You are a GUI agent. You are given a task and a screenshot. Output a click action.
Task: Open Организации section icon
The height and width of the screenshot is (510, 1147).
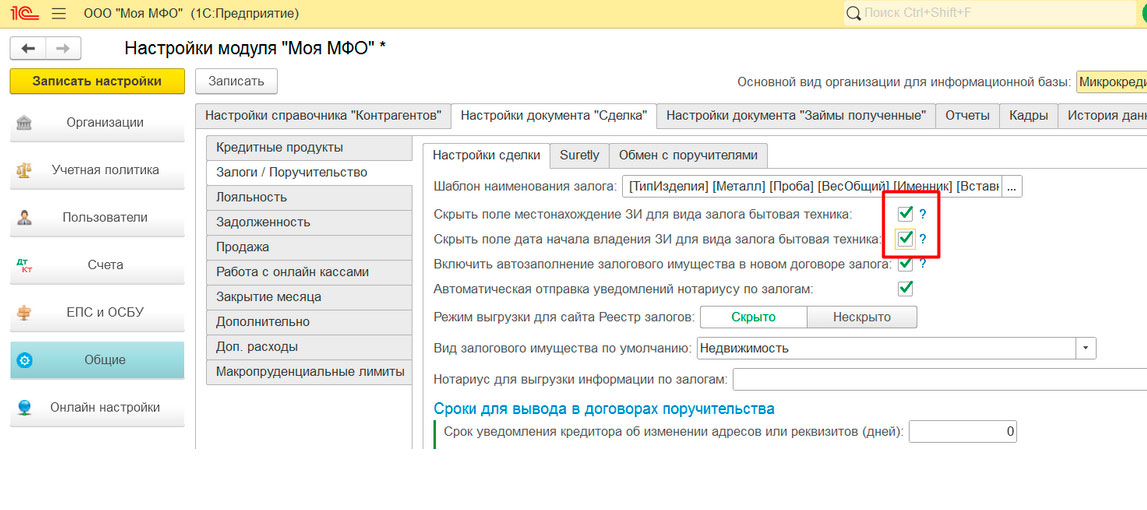23,123
